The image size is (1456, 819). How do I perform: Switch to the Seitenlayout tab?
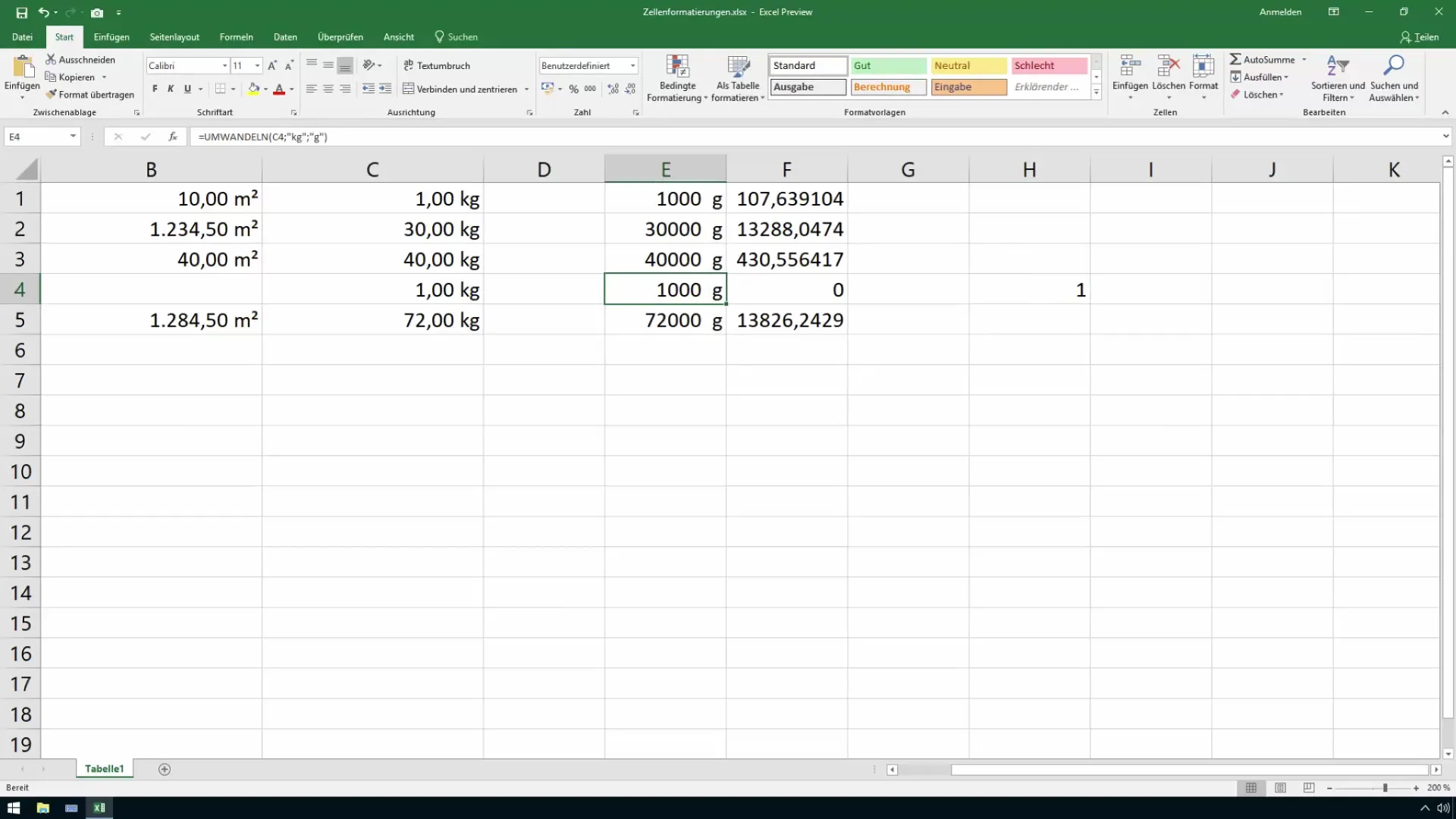coord(174,36)
